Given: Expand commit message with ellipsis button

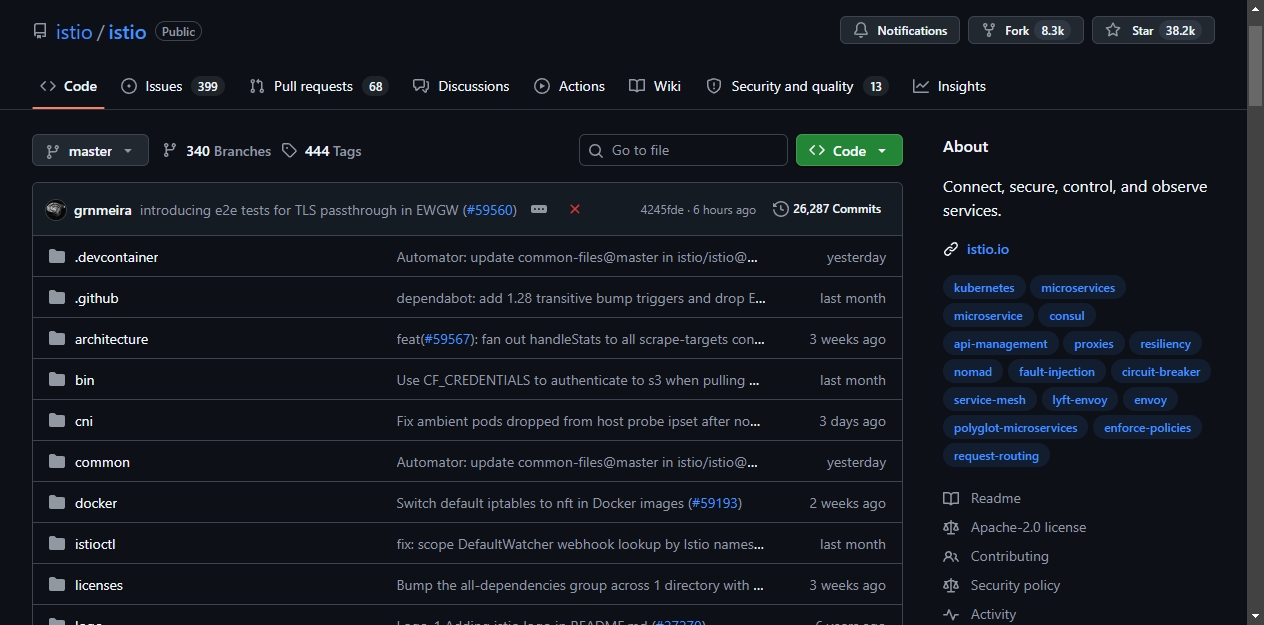Looking at the screenshot, I should [539, 209].
